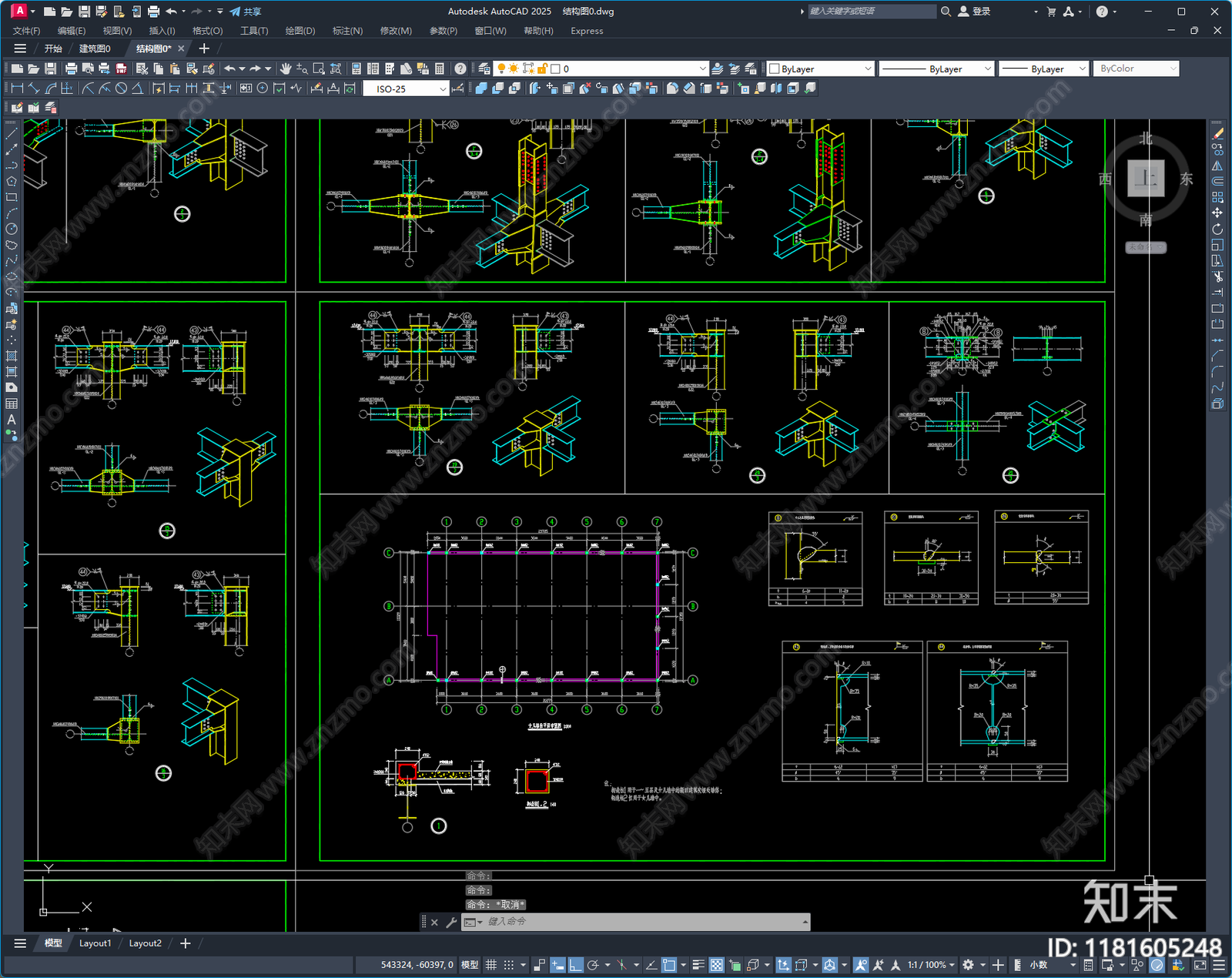Click the 登录 sign-in button

tap(974, 12)
